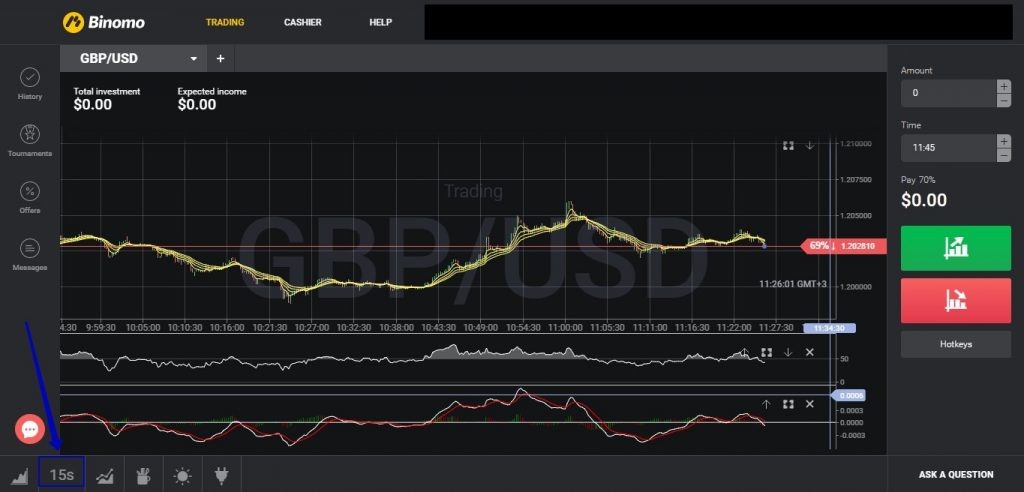This screenshot has height=492, width=1024.
Task: Decrease the Amount with minus stepper
Action: click(1004, 100)
